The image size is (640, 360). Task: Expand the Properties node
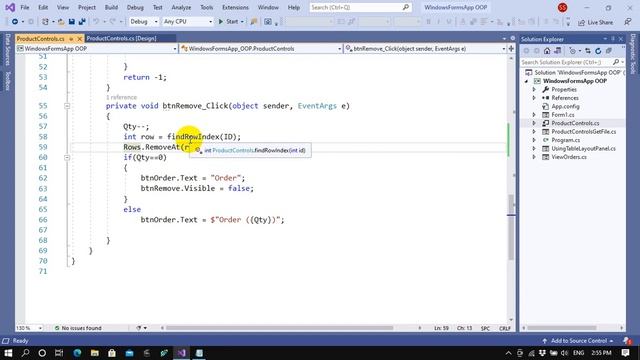point(534,89)
